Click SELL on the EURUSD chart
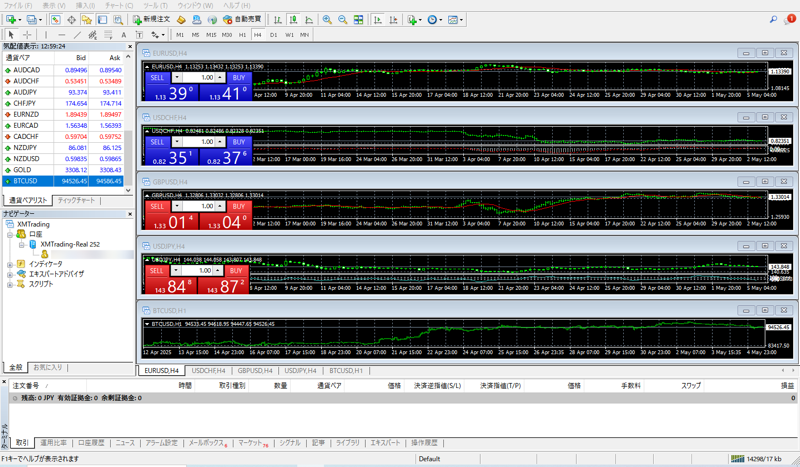 (x=157, y=78)
